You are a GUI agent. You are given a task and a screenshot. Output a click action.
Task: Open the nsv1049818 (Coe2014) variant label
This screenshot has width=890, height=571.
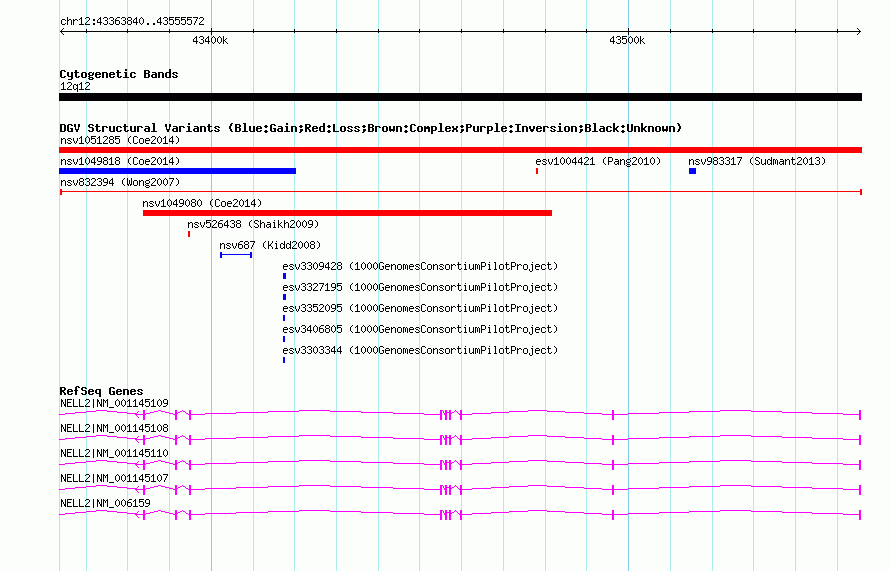(120, 161)
